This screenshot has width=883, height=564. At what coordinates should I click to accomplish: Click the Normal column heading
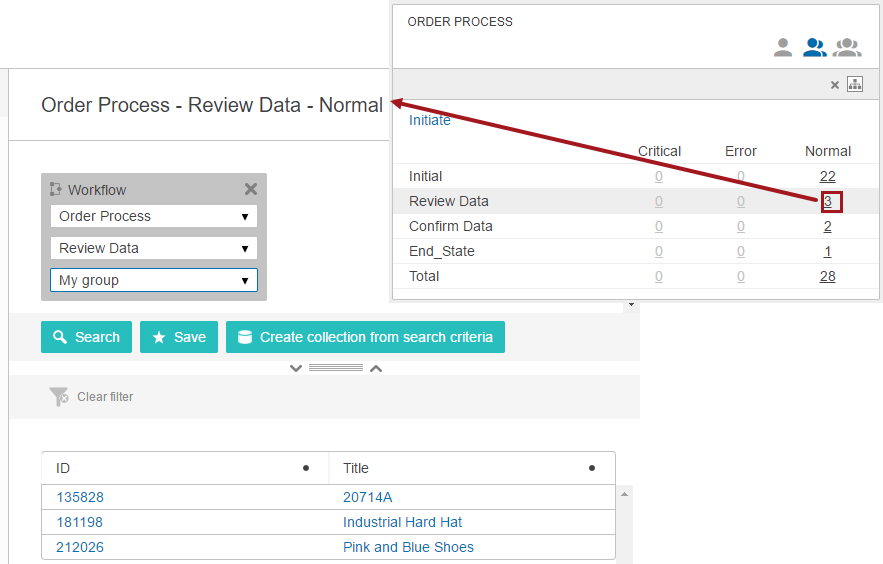[x=828, y=151]
